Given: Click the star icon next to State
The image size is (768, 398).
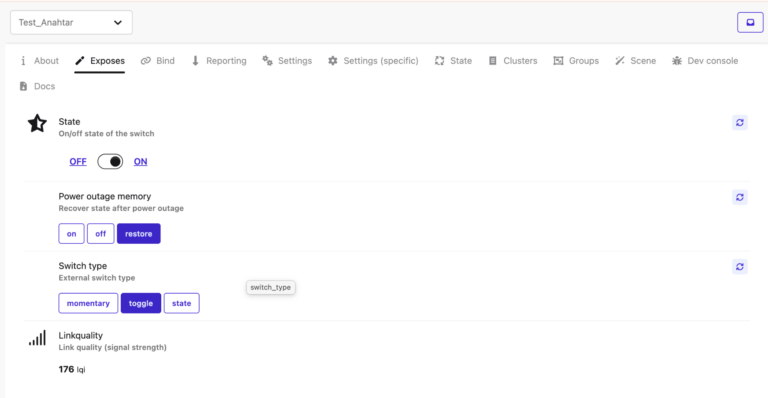Looking at the screenshot, I should click(37, 123).
